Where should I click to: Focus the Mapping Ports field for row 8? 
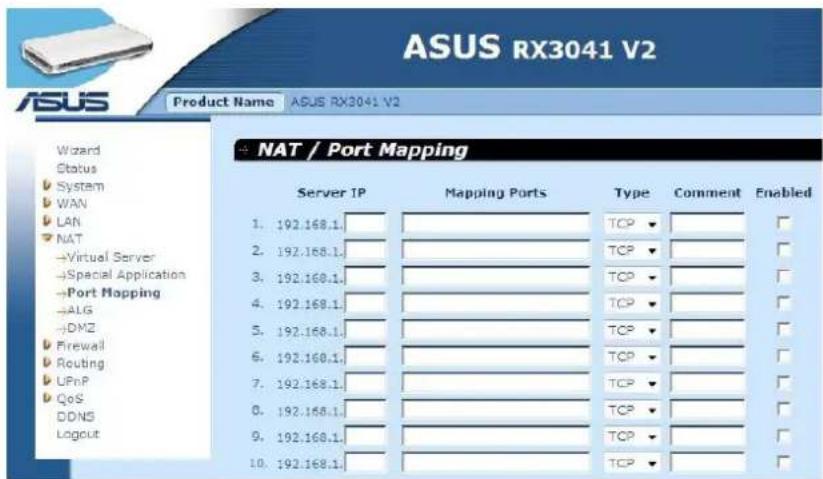pos(496,410)
